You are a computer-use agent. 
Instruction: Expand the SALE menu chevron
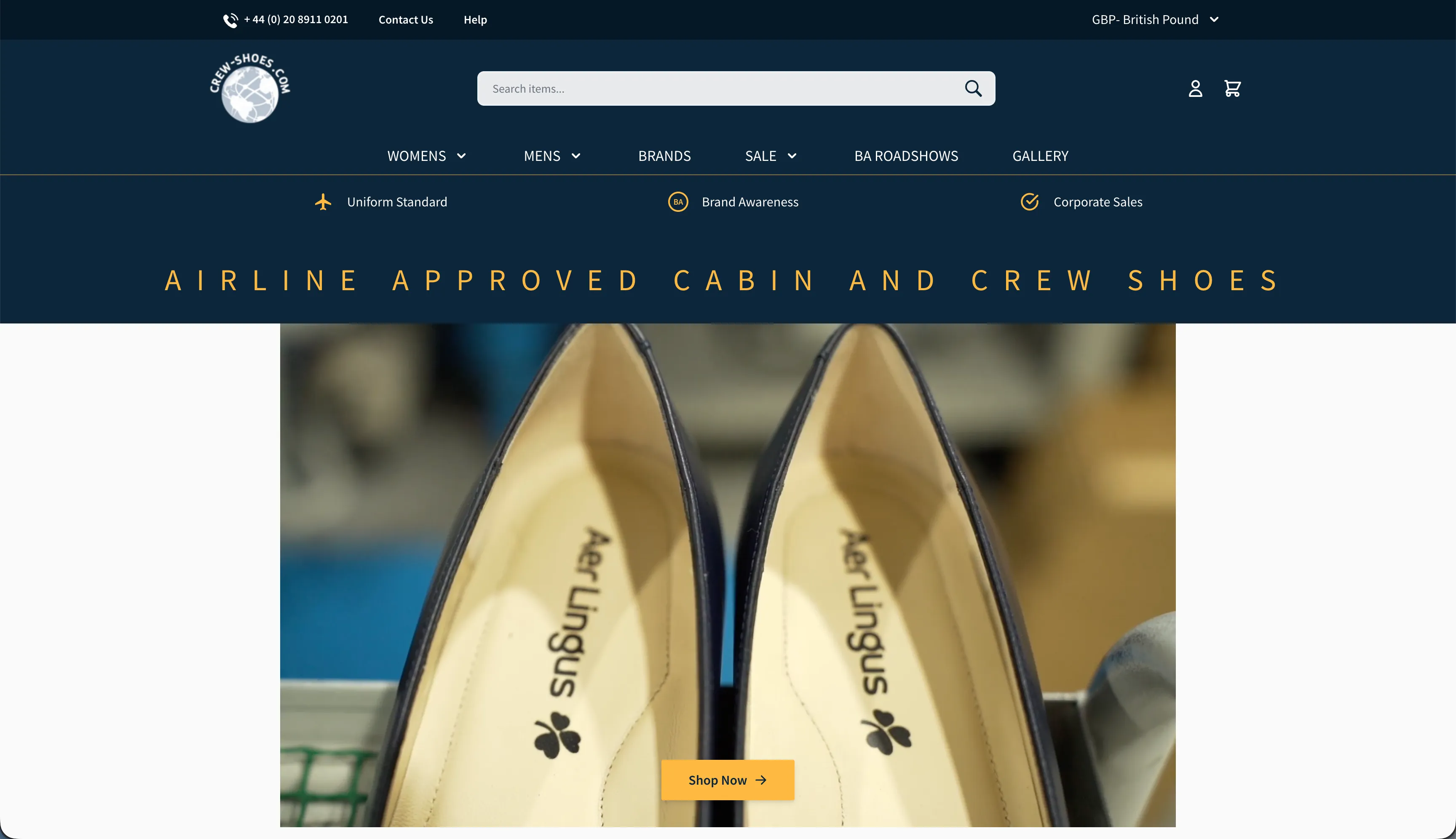click(x=791, y=155)
